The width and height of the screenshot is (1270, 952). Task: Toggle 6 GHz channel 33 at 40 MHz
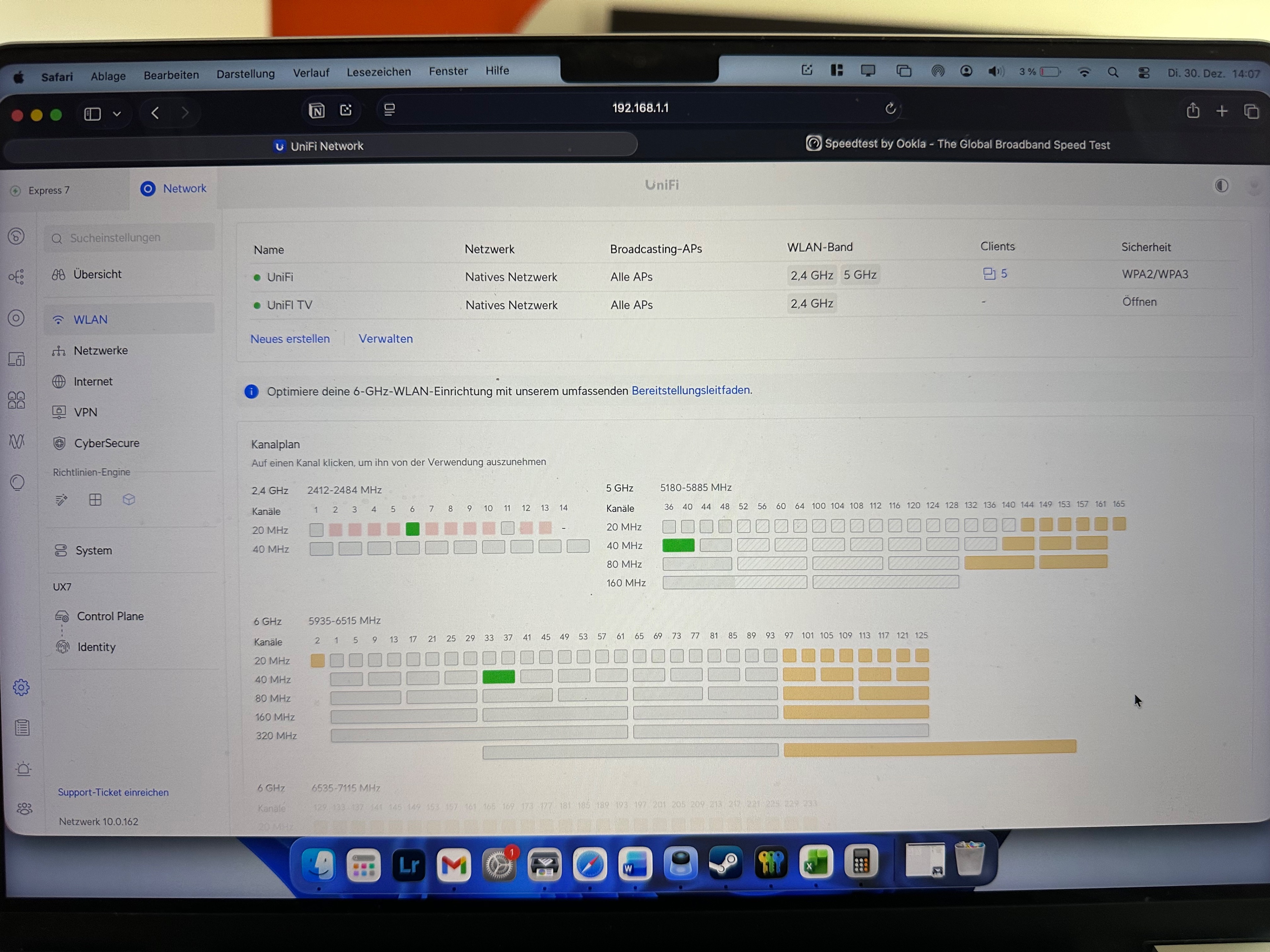(498, 677)
